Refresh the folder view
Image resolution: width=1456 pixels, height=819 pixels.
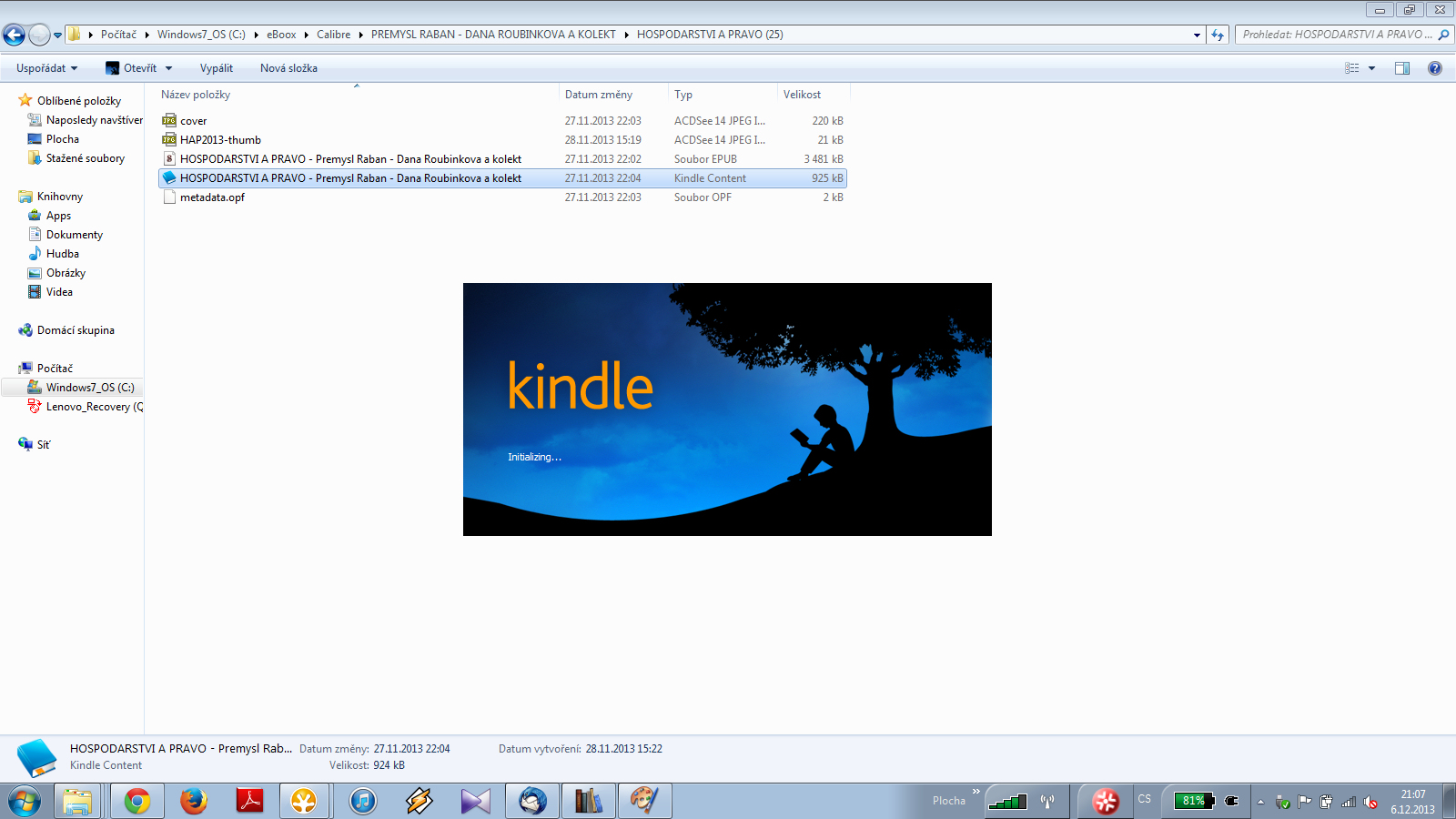click(1218, 35)
